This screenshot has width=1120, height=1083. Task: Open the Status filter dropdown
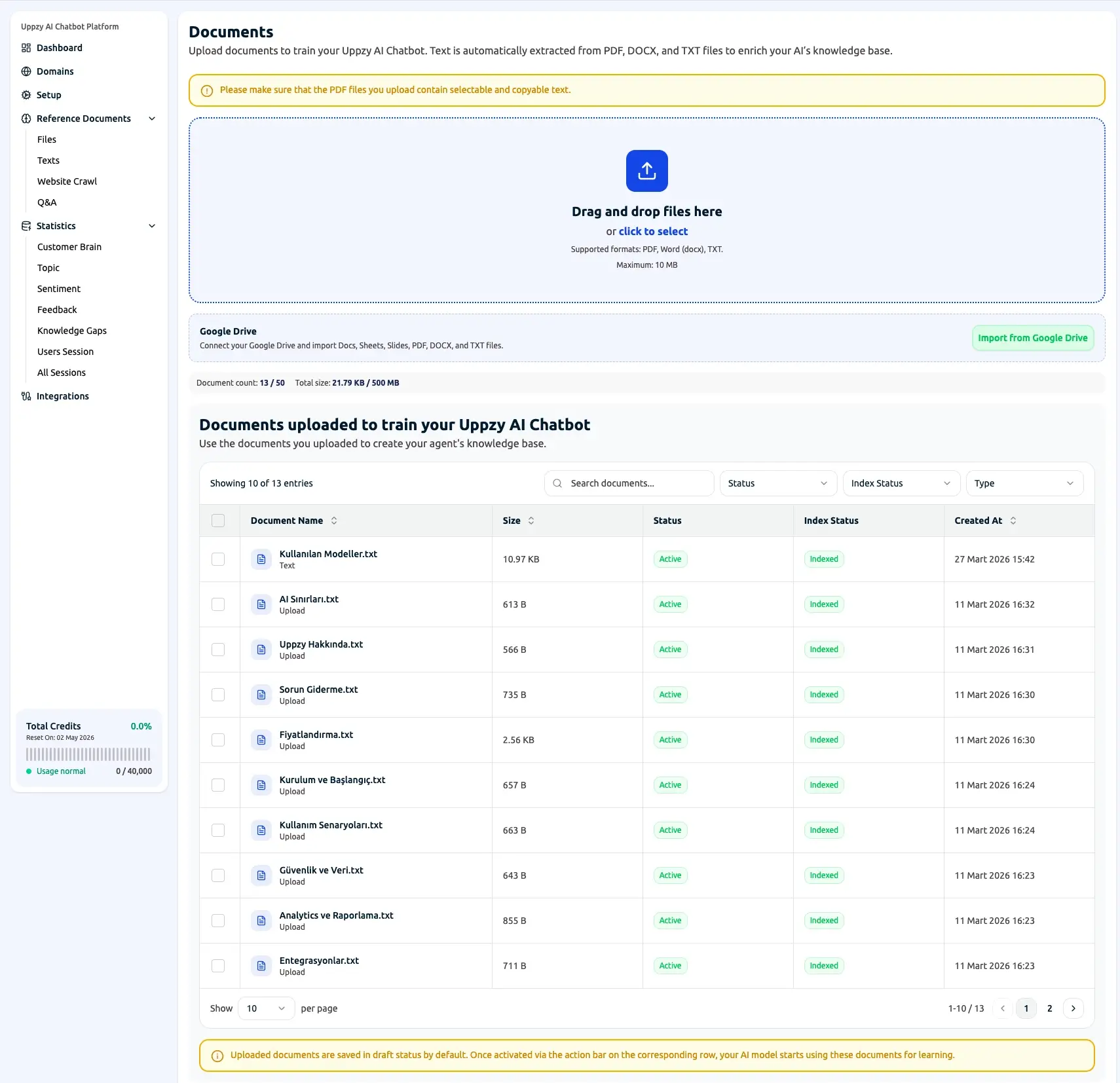(x=777, y=483)
